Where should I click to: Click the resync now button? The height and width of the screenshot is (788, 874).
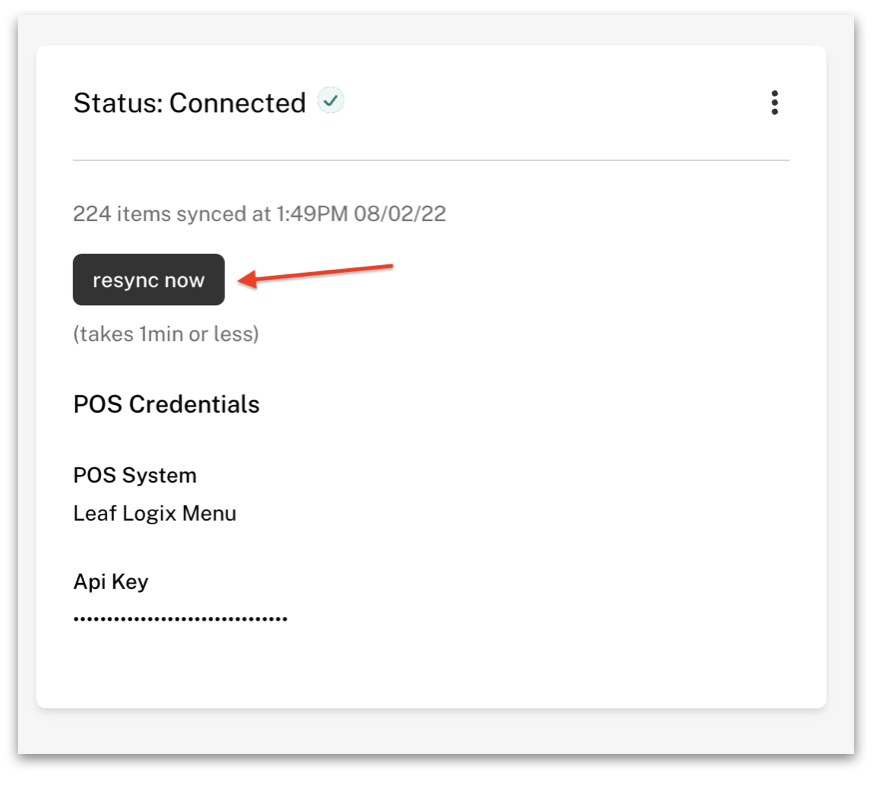[x=149, y=280]
